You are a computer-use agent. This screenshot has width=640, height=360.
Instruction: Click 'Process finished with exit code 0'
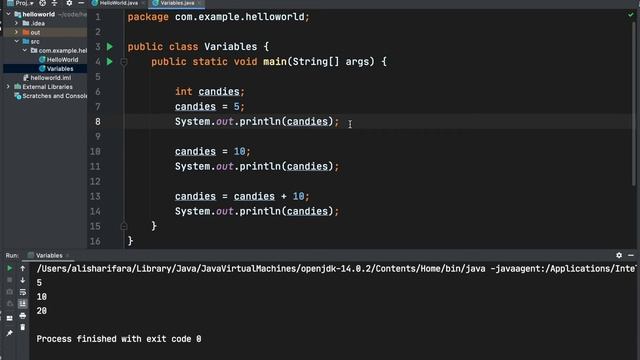(x=119, y=339)
